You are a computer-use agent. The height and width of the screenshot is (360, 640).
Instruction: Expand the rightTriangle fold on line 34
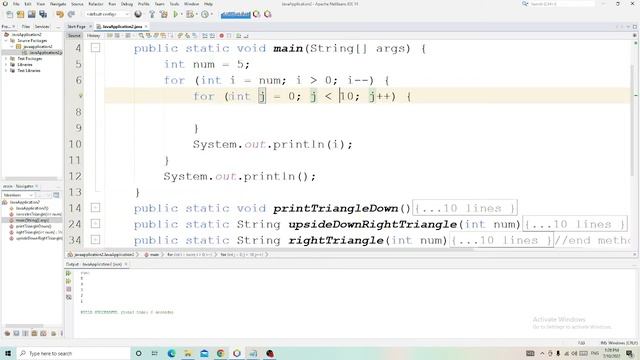tap(95, 240)
